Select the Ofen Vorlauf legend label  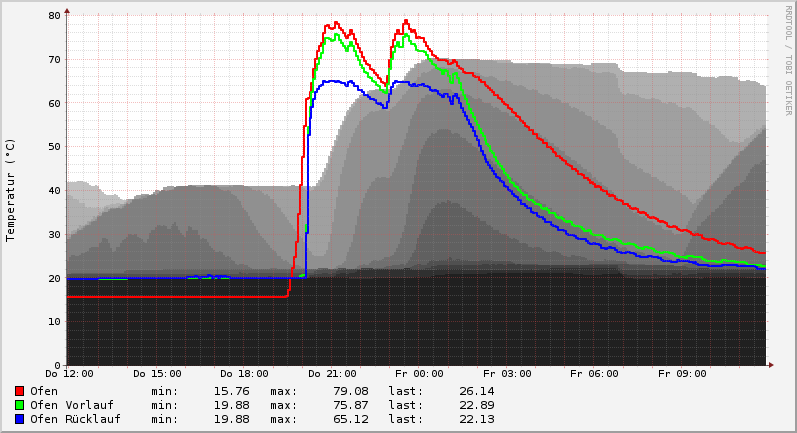point(71,405)
